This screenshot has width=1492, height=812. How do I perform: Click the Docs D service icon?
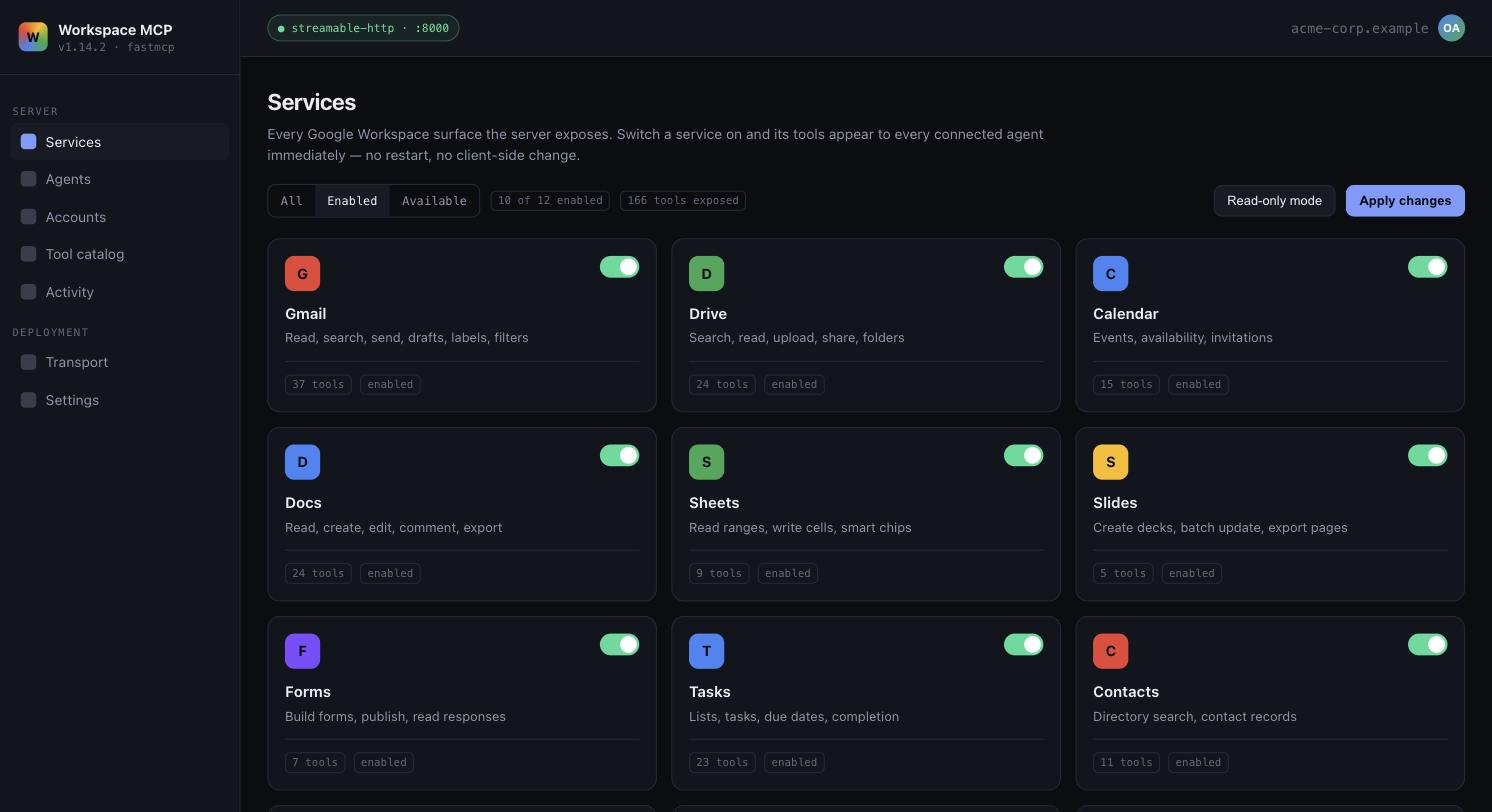tap(302, 462)
